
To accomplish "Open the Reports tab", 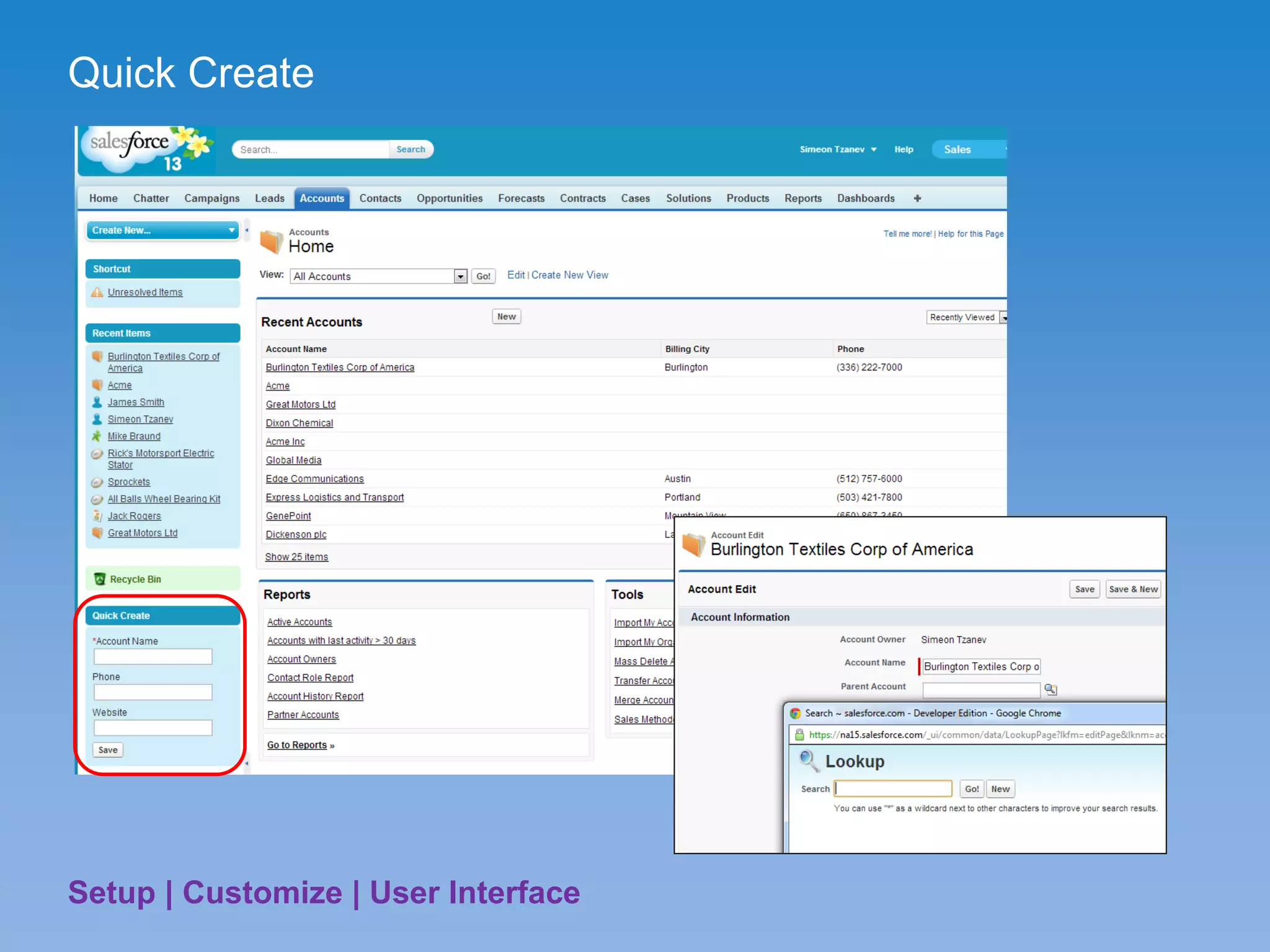I will point(803,198).
